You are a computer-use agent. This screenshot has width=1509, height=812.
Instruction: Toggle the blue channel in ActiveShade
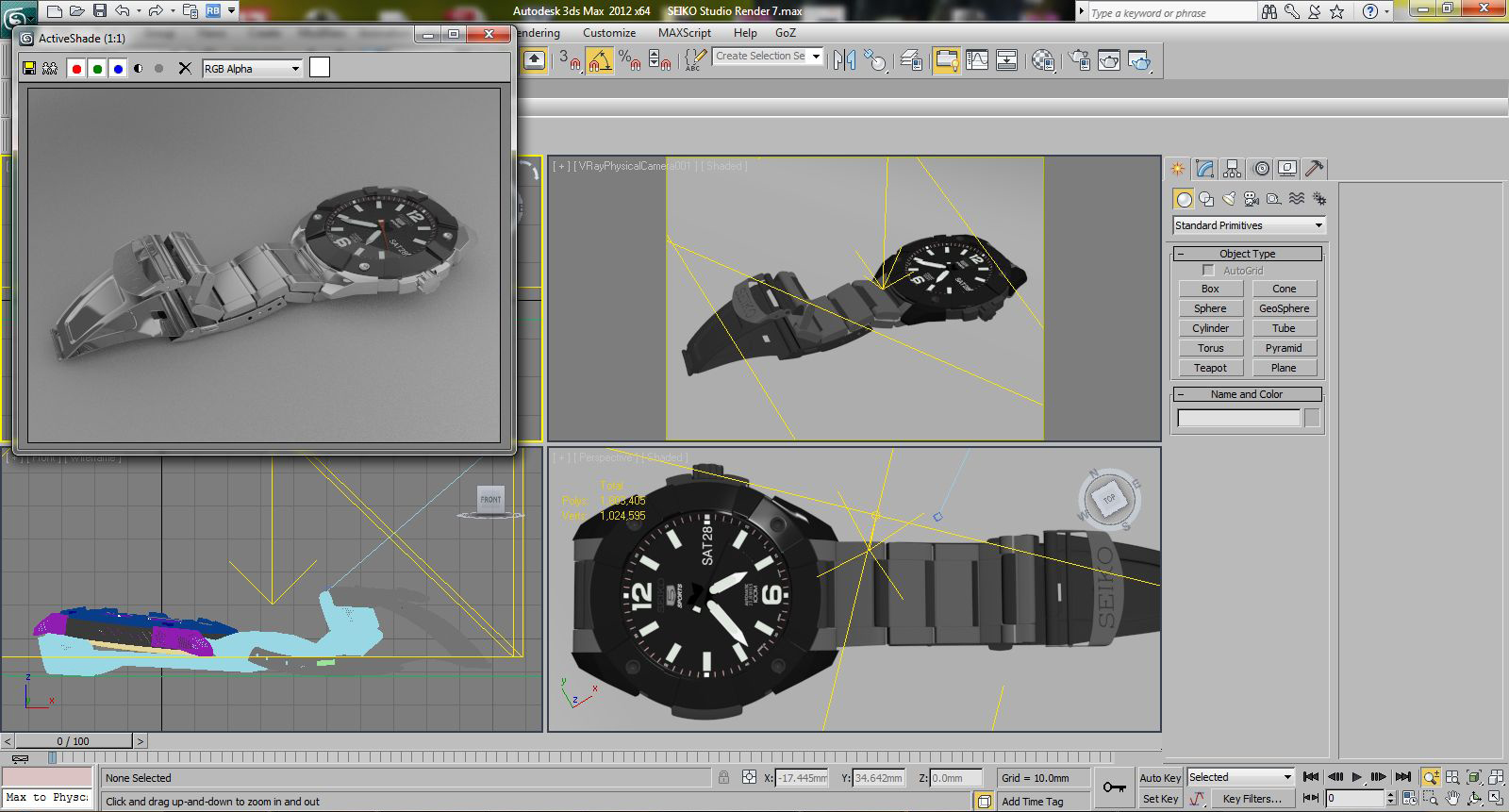[118, 68]
